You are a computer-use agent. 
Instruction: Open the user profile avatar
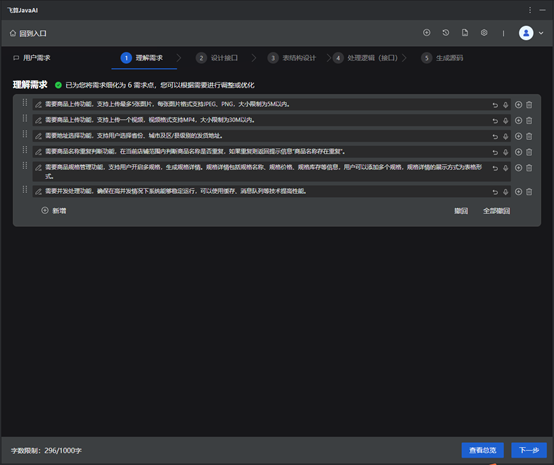(526, 33)
